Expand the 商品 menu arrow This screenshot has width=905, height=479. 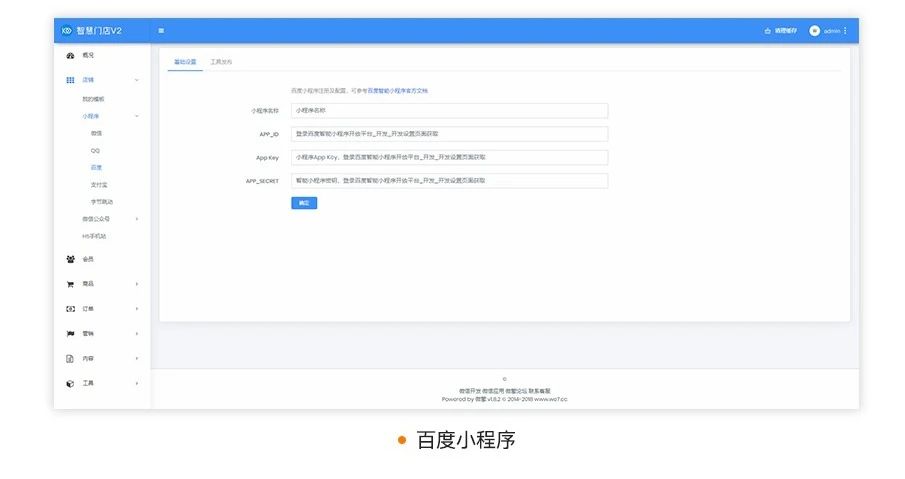click(x=137, y=284)
